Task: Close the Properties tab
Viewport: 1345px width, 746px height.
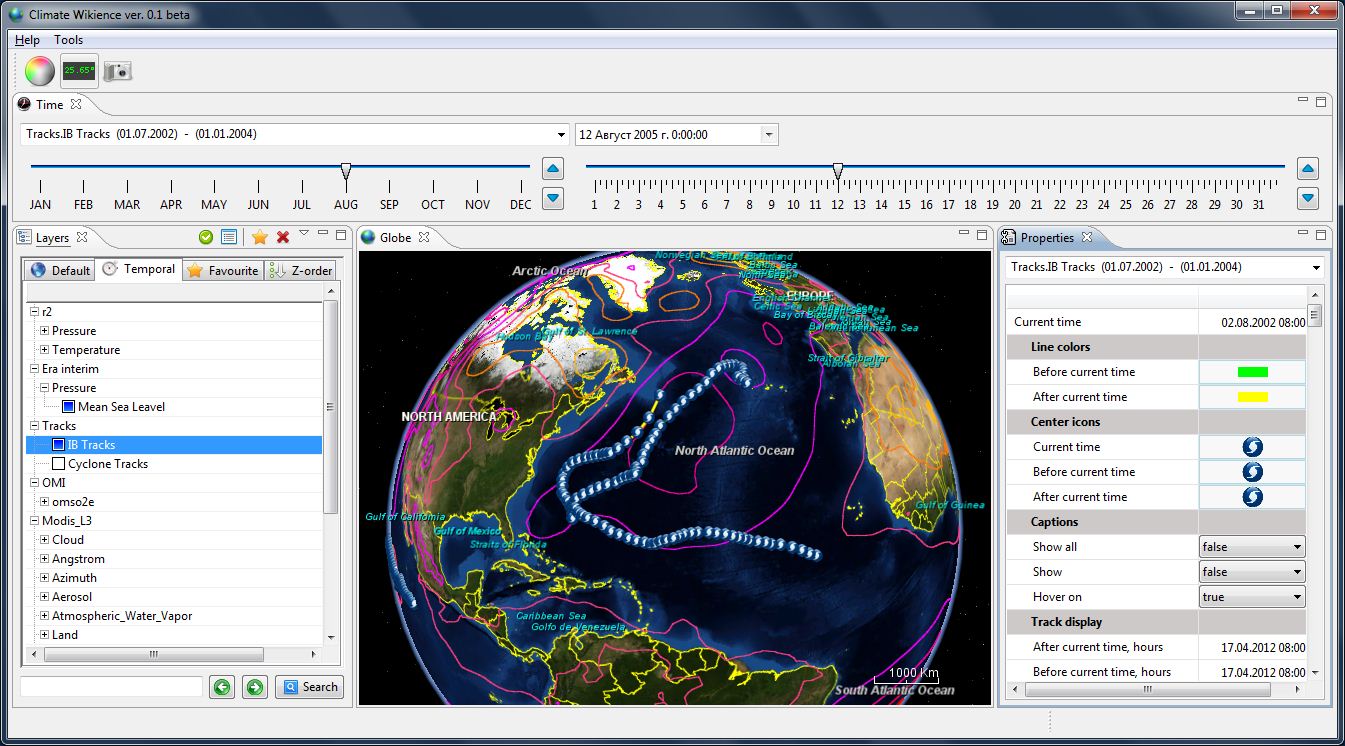Action: coord(1087,237)
